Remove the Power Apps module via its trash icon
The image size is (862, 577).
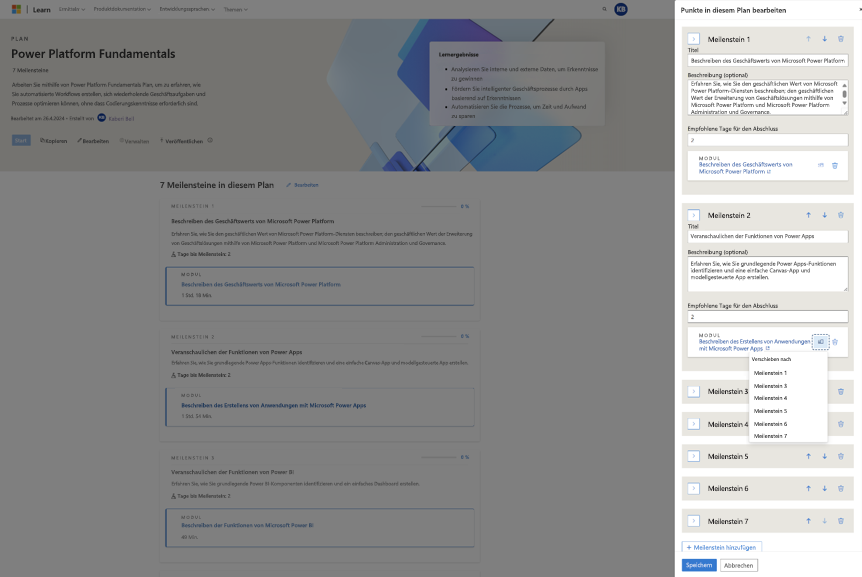pyautogui.click(x=835, y=342)
